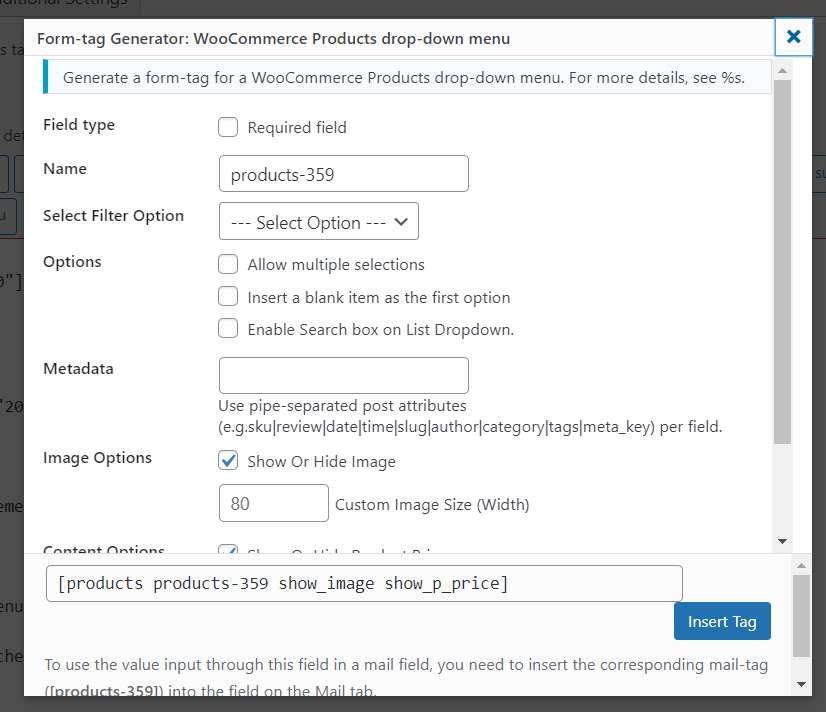Viewport: 826px width, 712px height.
Task: Click the lower pane scrollbar down arrow
Action: point(801,685)
